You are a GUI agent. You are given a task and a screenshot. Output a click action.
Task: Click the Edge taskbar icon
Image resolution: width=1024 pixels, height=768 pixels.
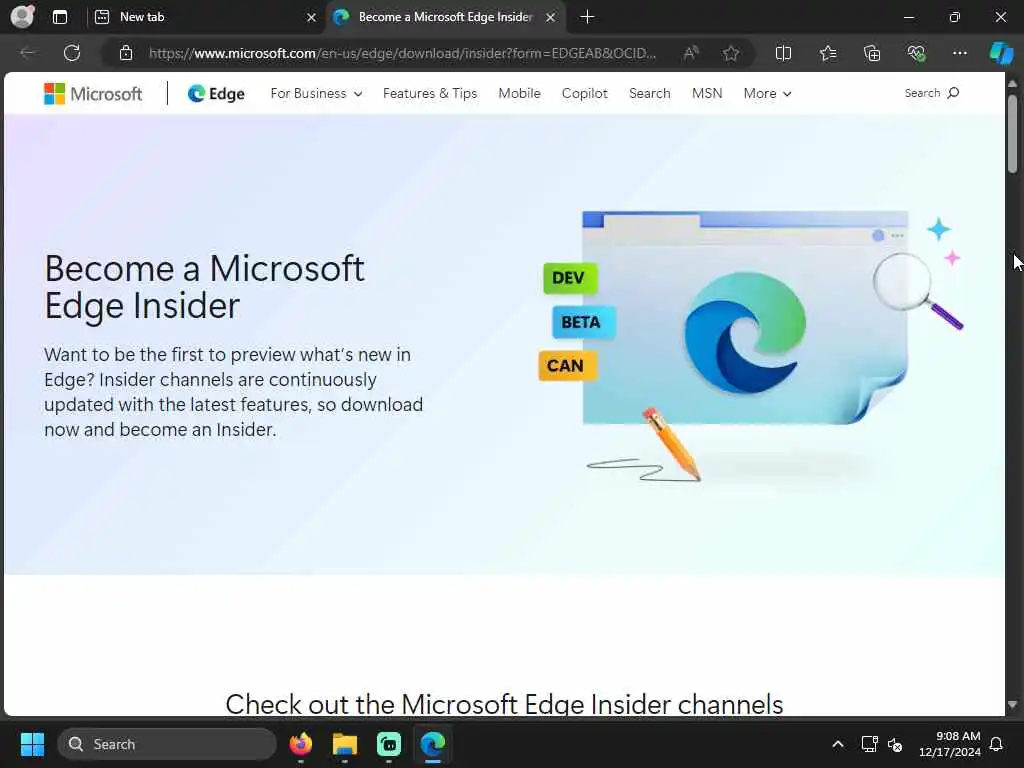[432, 744]
